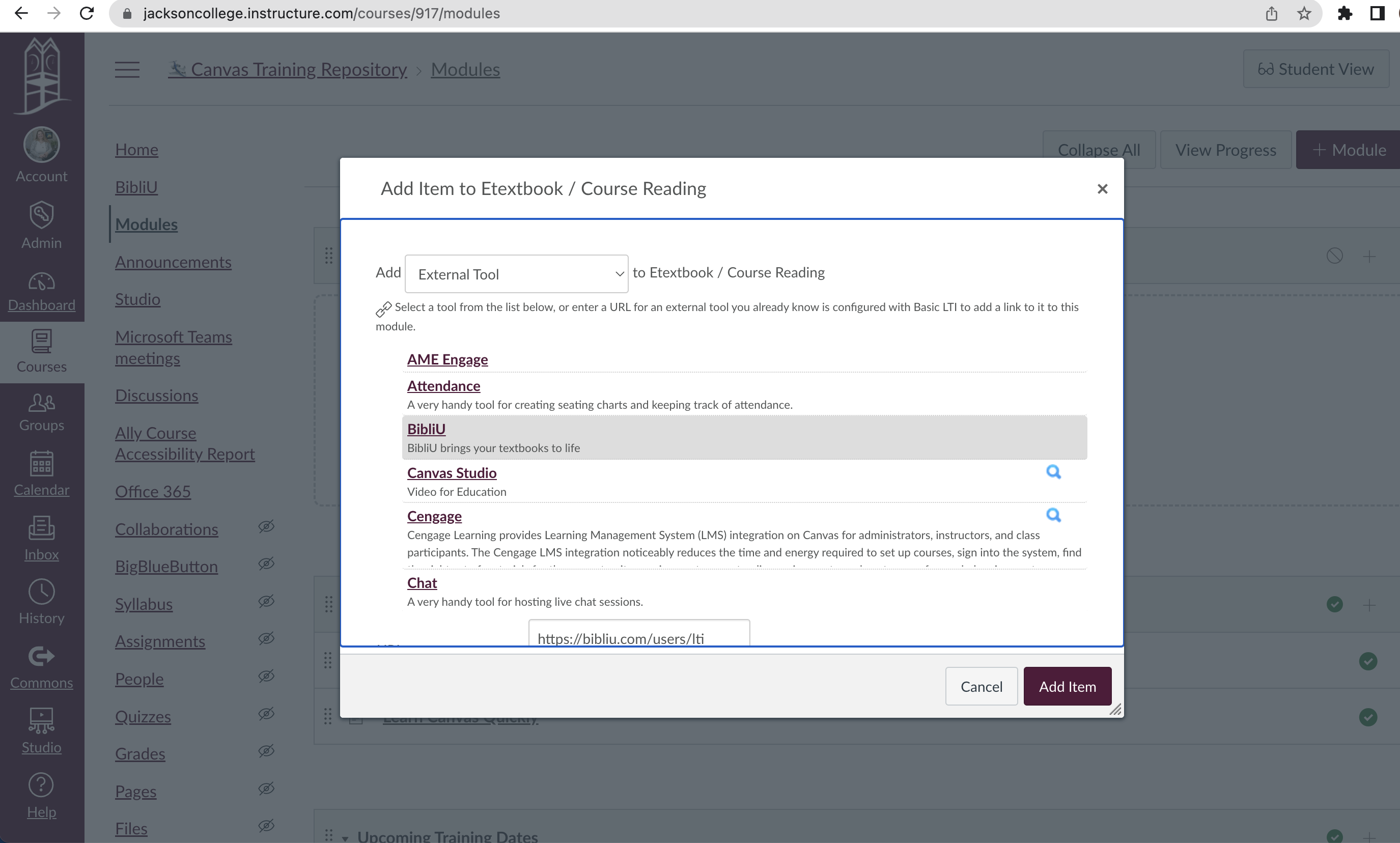Image resolution: width=1400 pixels, height=843 pixels.
Task: Click the search icon beside Canvas Studio
Action: point(1053,472)
